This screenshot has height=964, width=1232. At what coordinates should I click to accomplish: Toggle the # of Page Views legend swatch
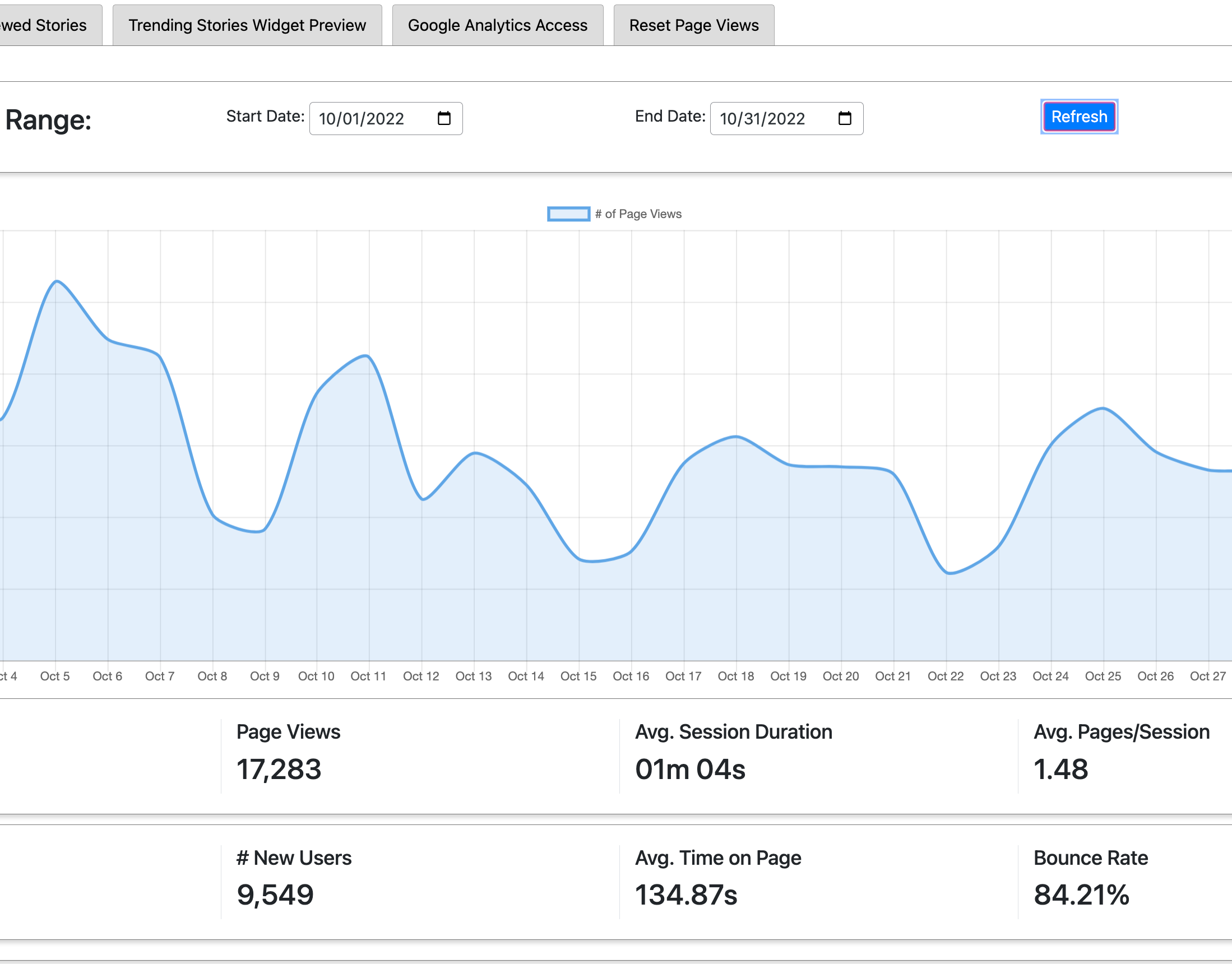[x=568, y=214]
